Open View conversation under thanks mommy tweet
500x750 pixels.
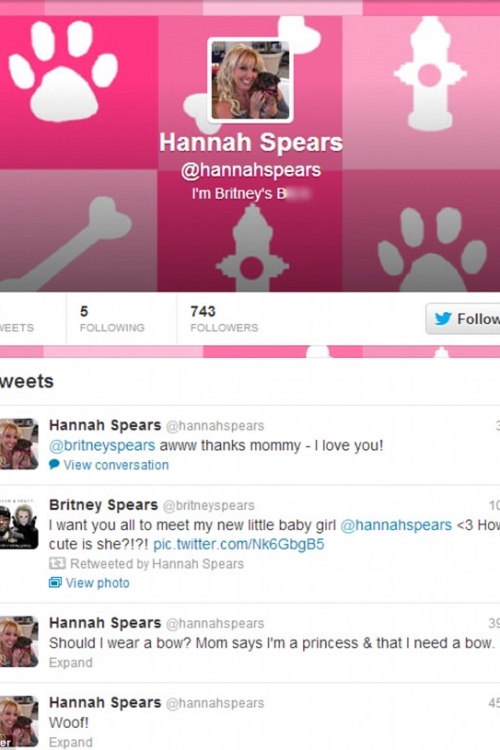coord(116,465)
